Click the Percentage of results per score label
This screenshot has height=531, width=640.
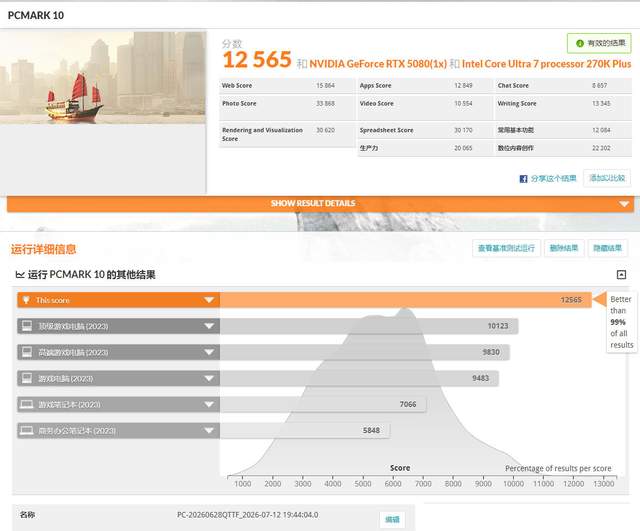(x=558, y=468)
